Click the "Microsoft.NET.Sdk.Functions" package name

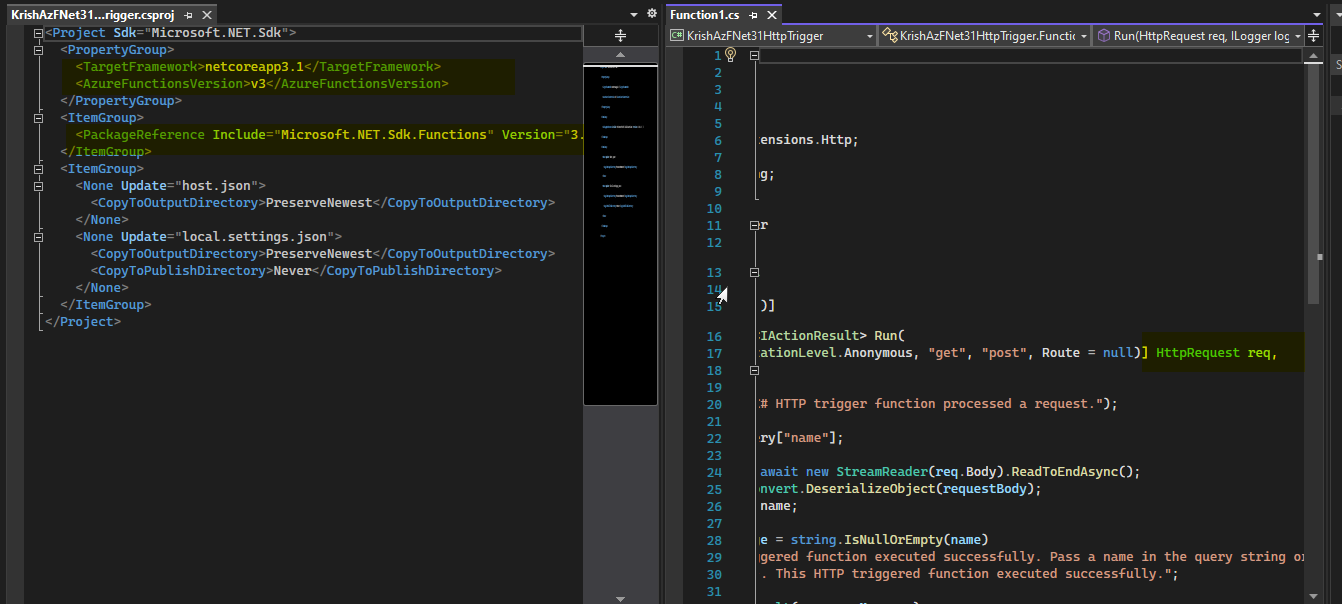383,135
